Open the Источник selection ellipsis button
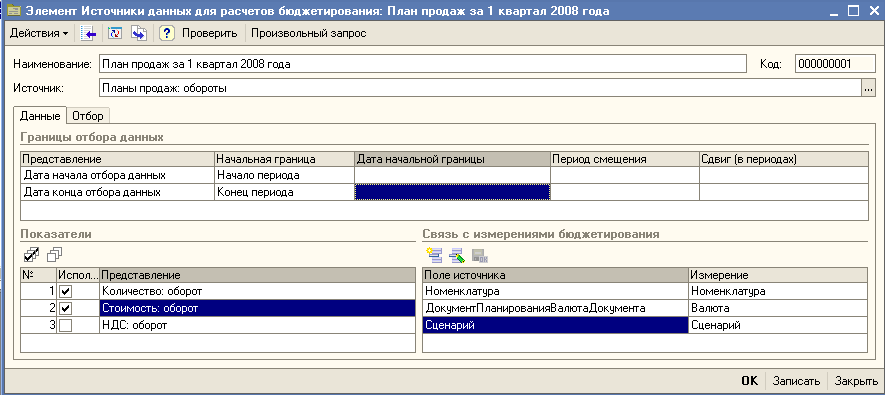Viewport: 885px width, 395px height. click(868, 88)
